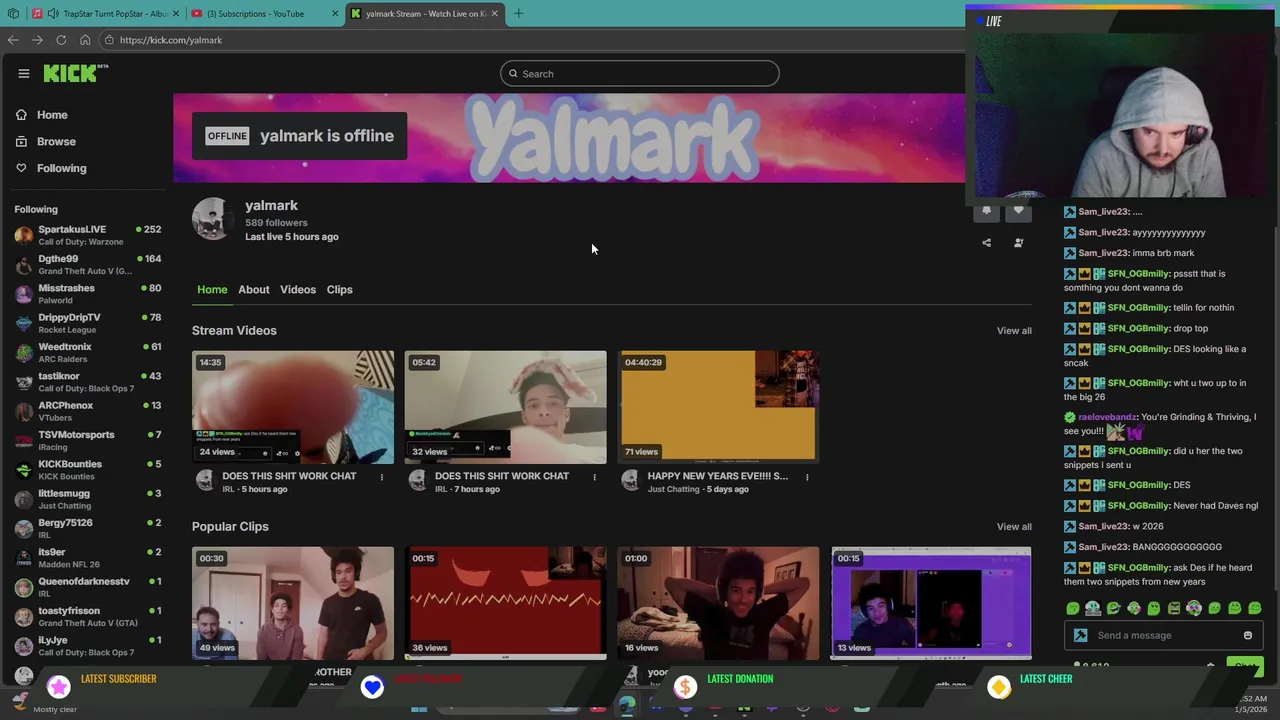Switch to the Videos channel tab

point(298,290)
